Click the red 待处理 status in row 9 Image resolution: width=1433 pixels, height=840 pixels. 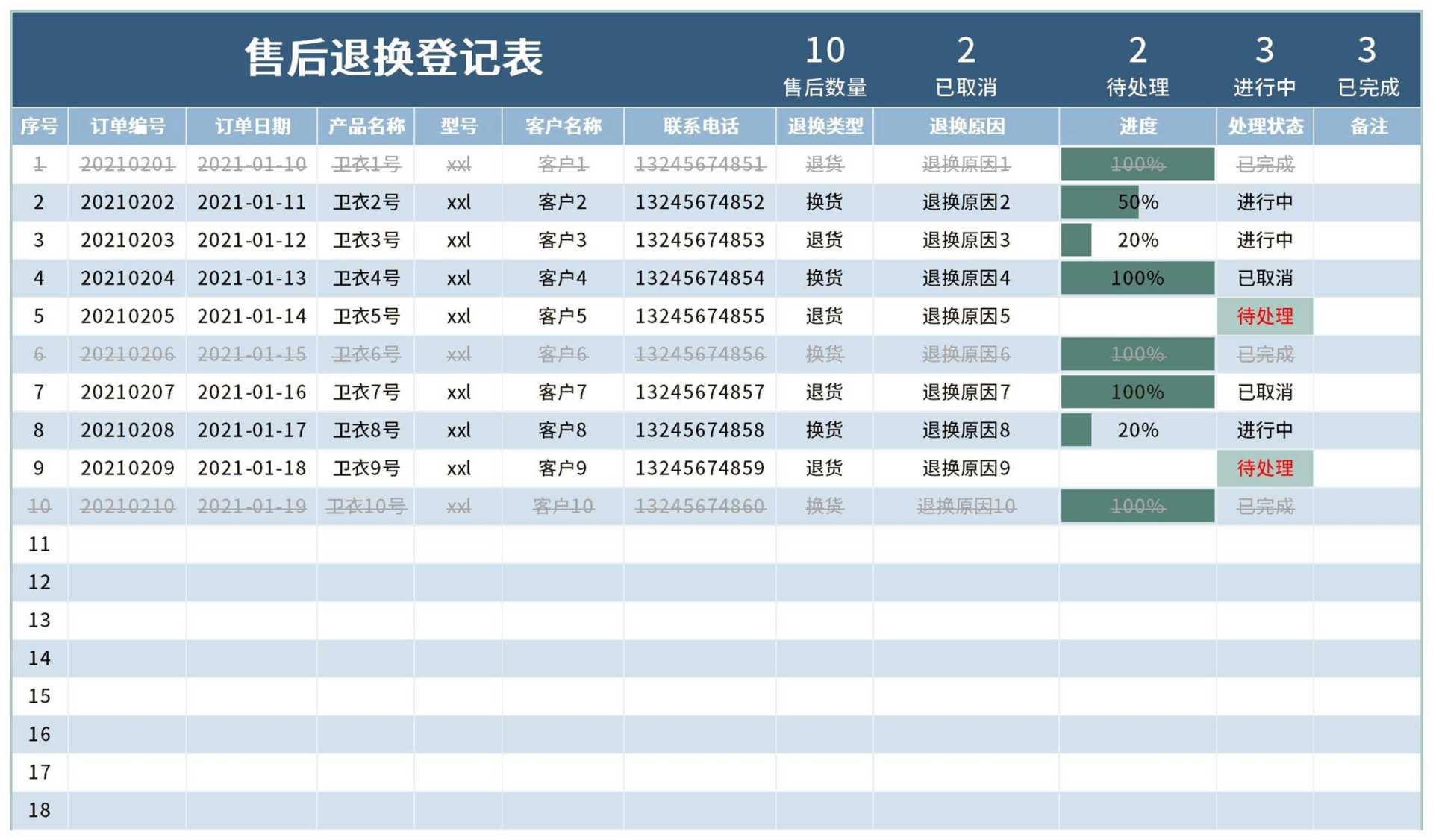[x=1265, y=468]
